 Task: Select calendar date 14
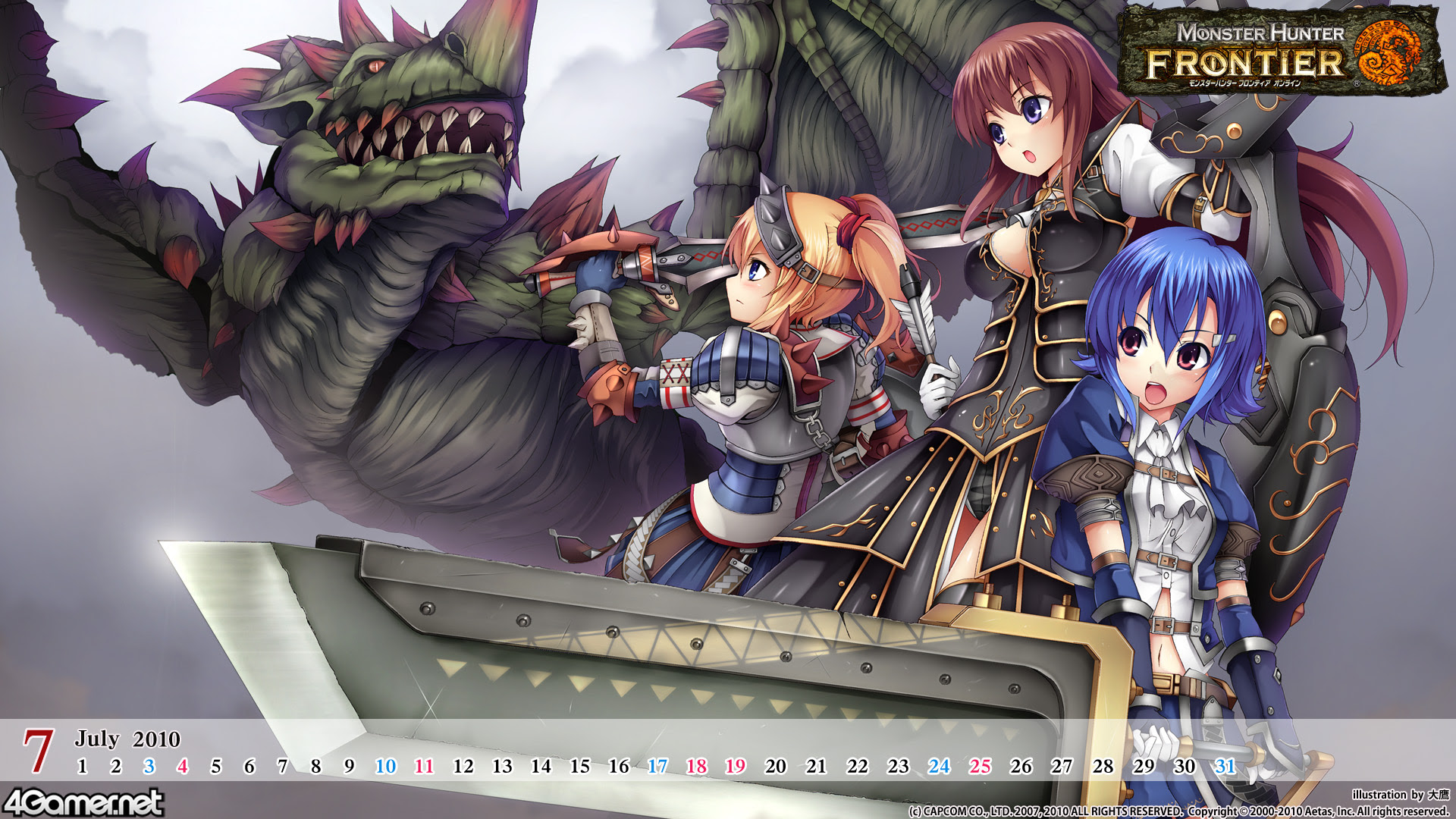tap(541, 766)
